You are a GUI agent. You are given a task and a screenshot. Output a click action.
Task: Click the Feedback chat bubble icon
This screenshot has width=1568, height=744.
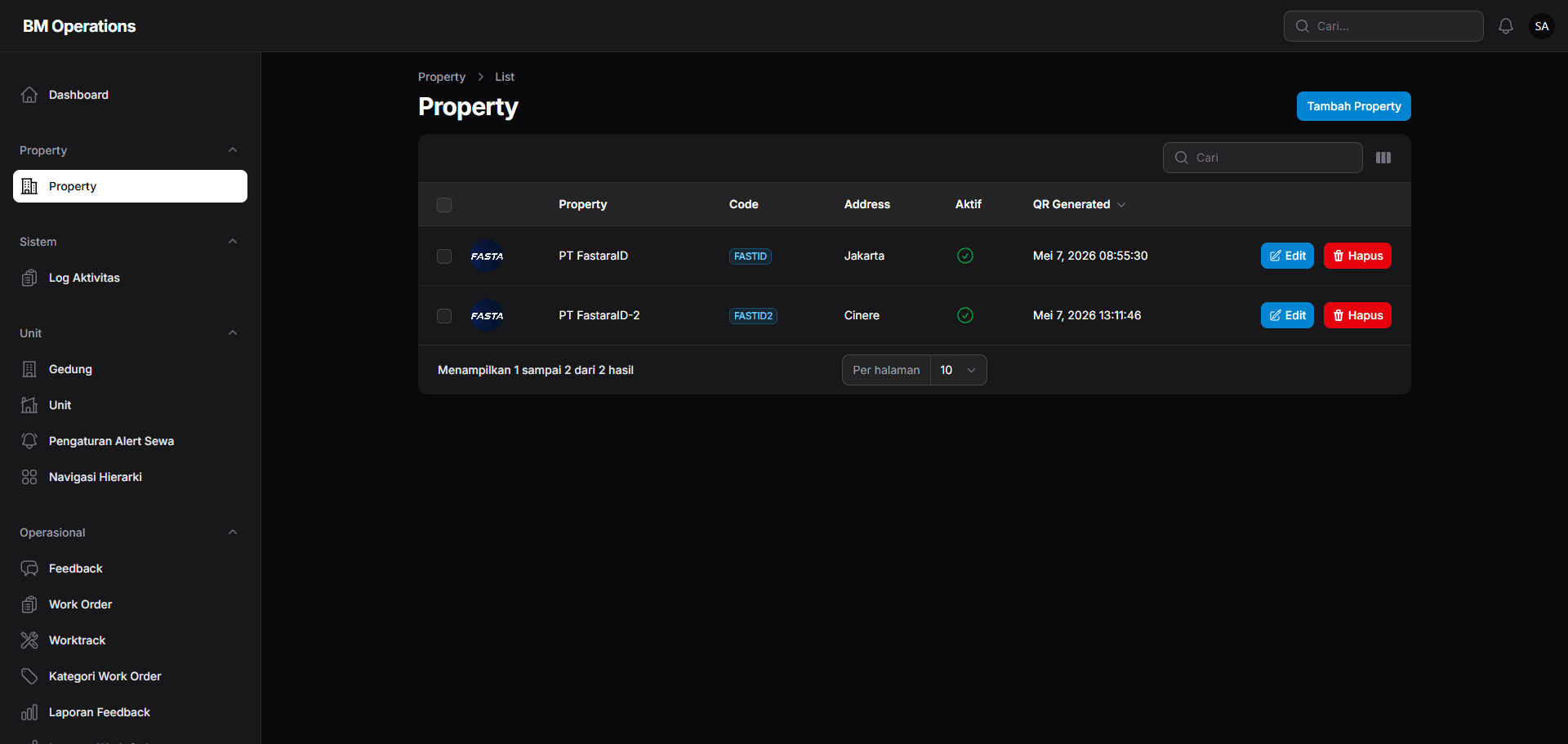pyautogui.click(x=29, y=568)
